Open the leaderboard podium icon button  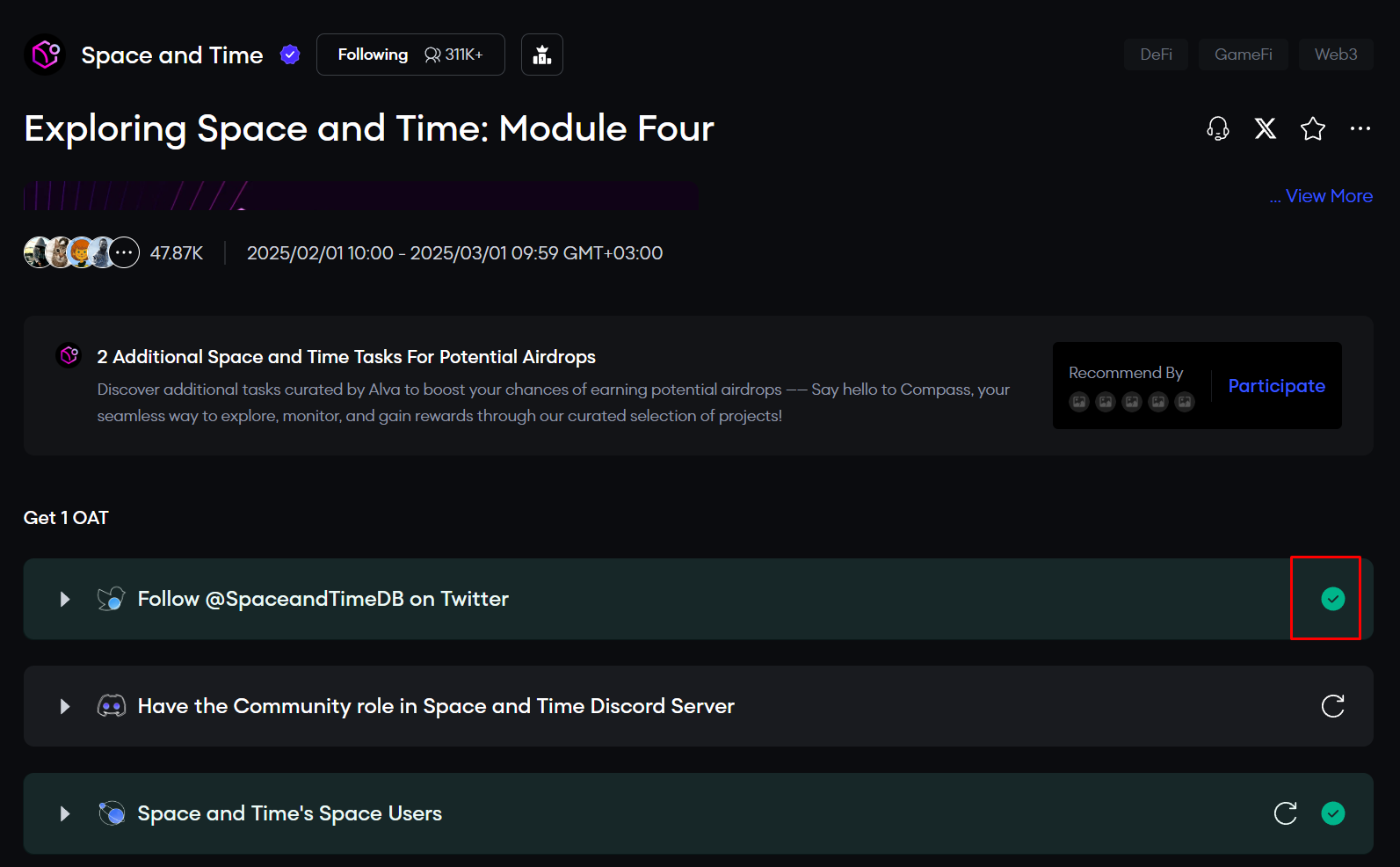coord(542,55)
